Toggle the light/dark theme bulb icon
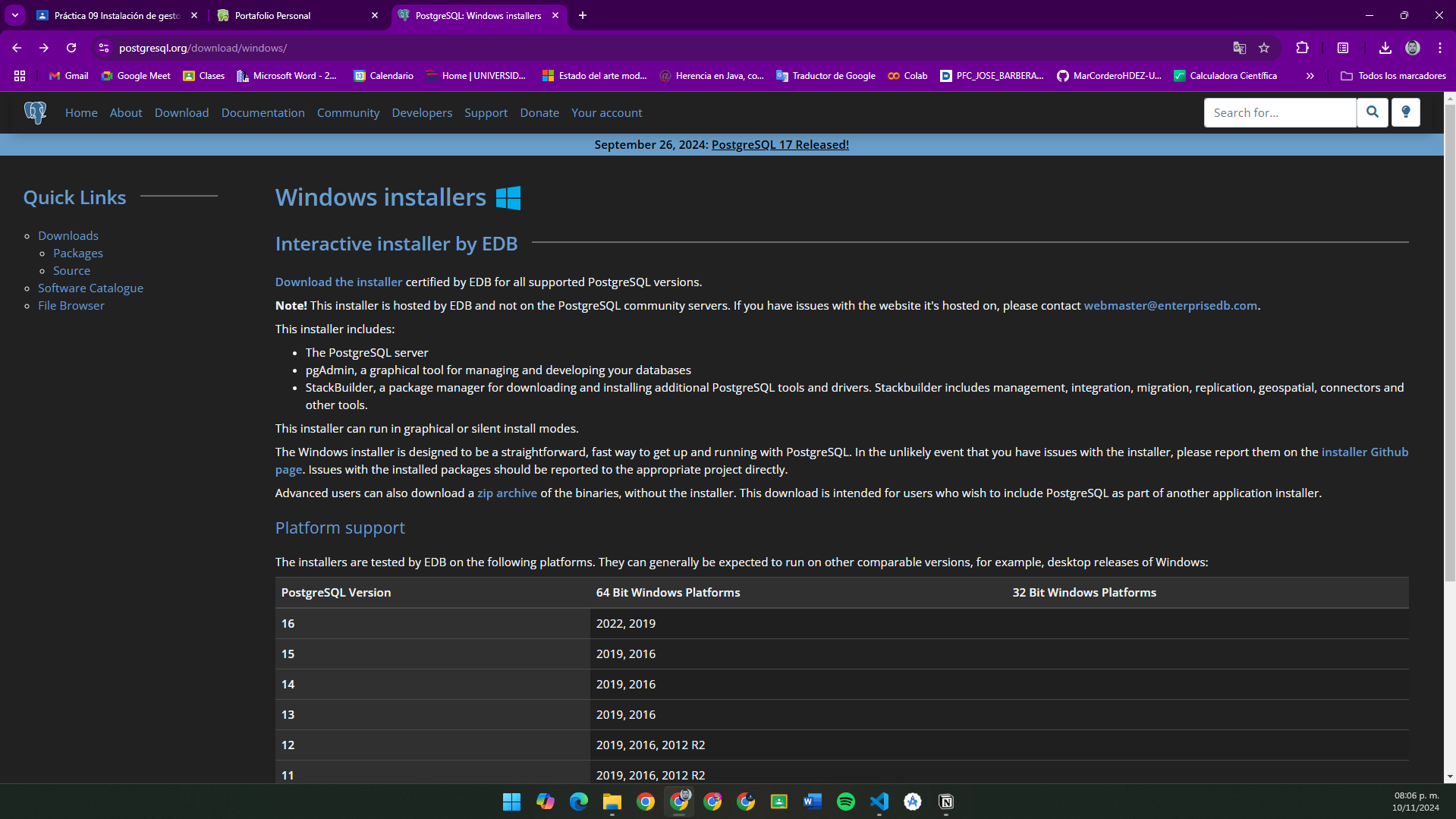This screenshot has width=1456, height=819. click(x=1405, y=112)
